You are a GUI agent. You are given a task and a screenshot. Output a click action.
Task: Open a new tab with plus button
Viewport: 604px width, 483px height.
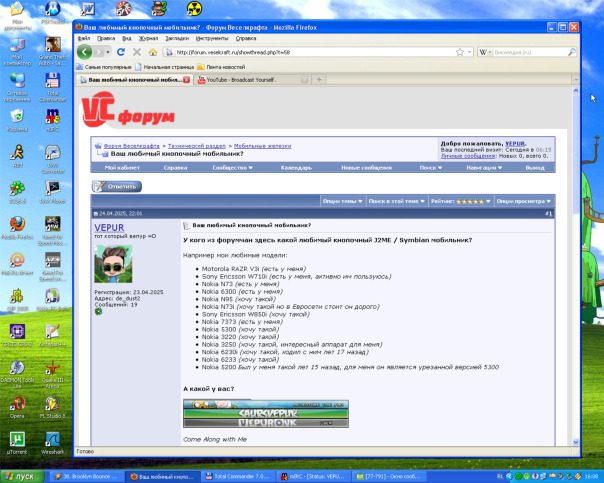[x=319, y=79]
